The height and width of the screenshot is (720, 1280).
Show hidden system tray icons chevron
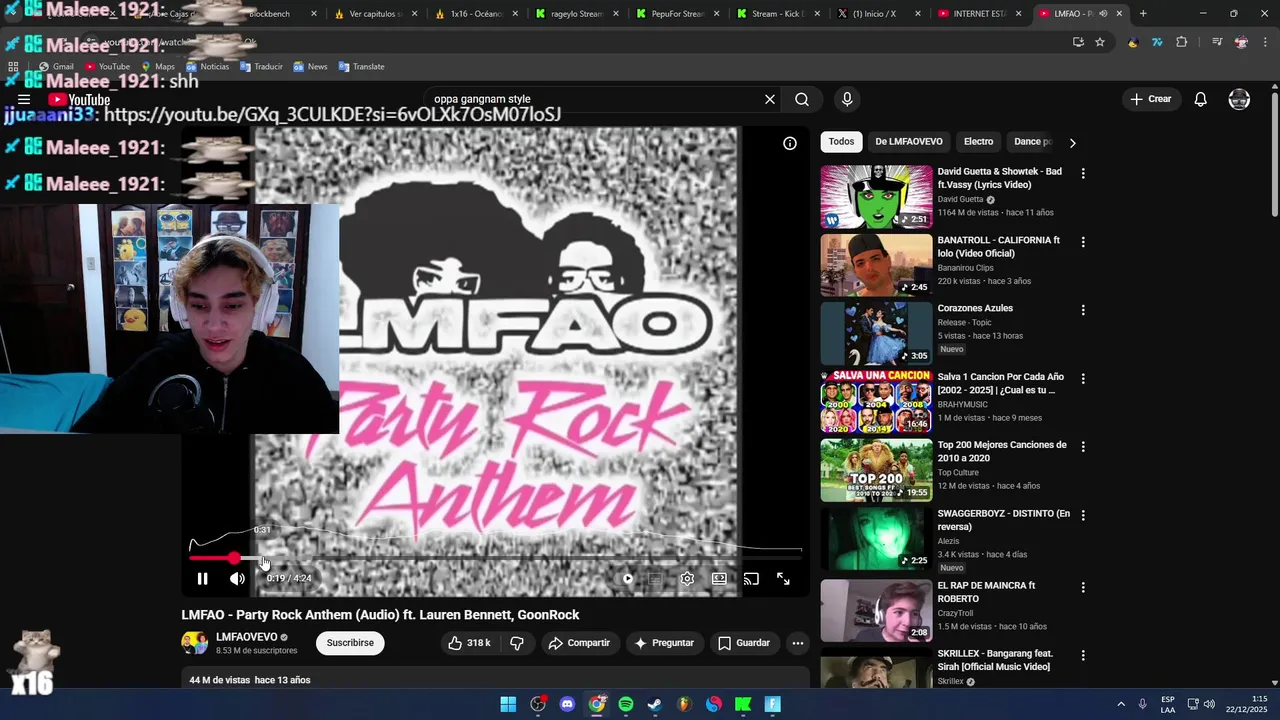click(1121, 704)
